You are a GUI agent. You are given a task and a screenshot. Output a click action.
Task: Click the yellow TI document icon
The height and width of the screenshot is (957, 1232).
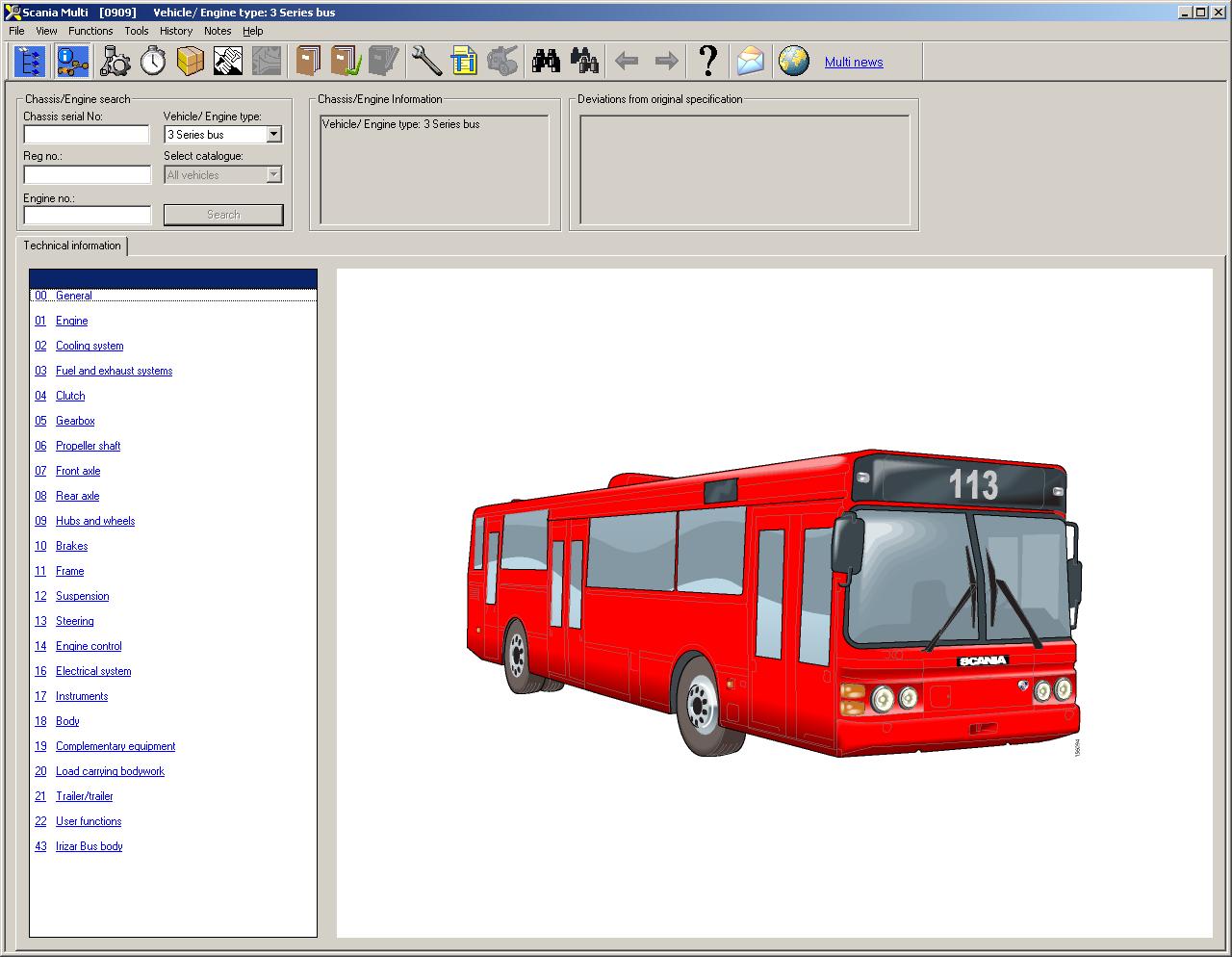click(x=464, y=62)
